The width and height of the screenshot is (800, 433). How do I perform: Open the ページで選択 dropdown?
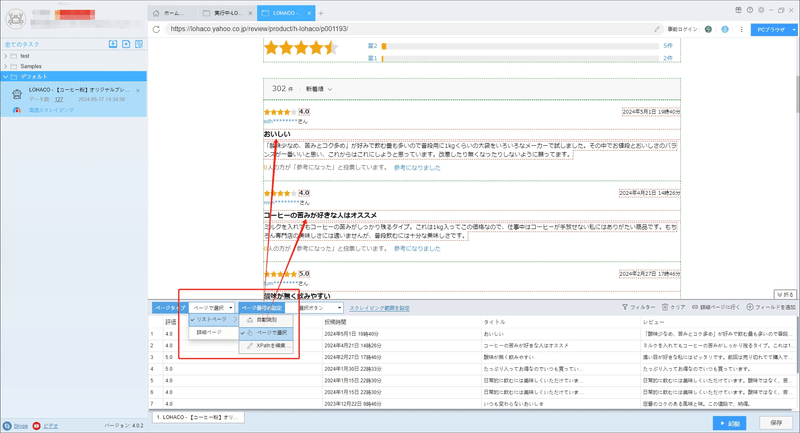(212, 308)
